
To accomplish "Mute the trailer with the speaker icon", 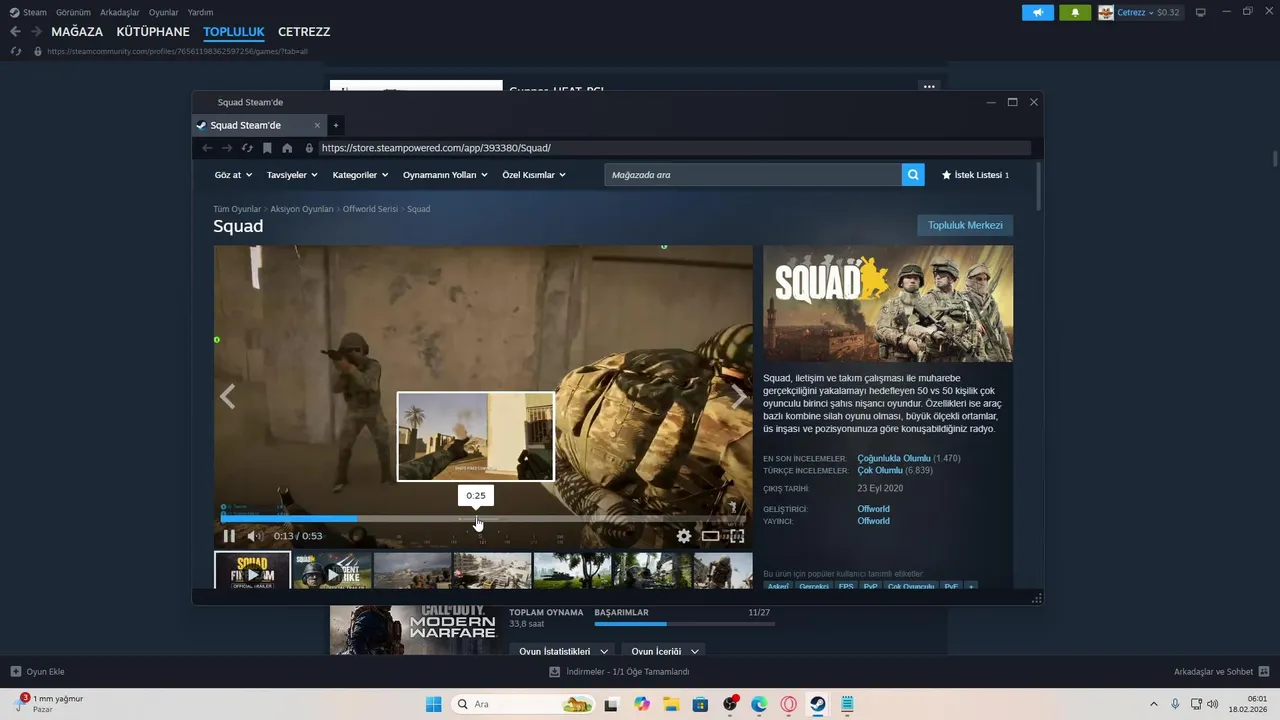I will tap(254, 536).
